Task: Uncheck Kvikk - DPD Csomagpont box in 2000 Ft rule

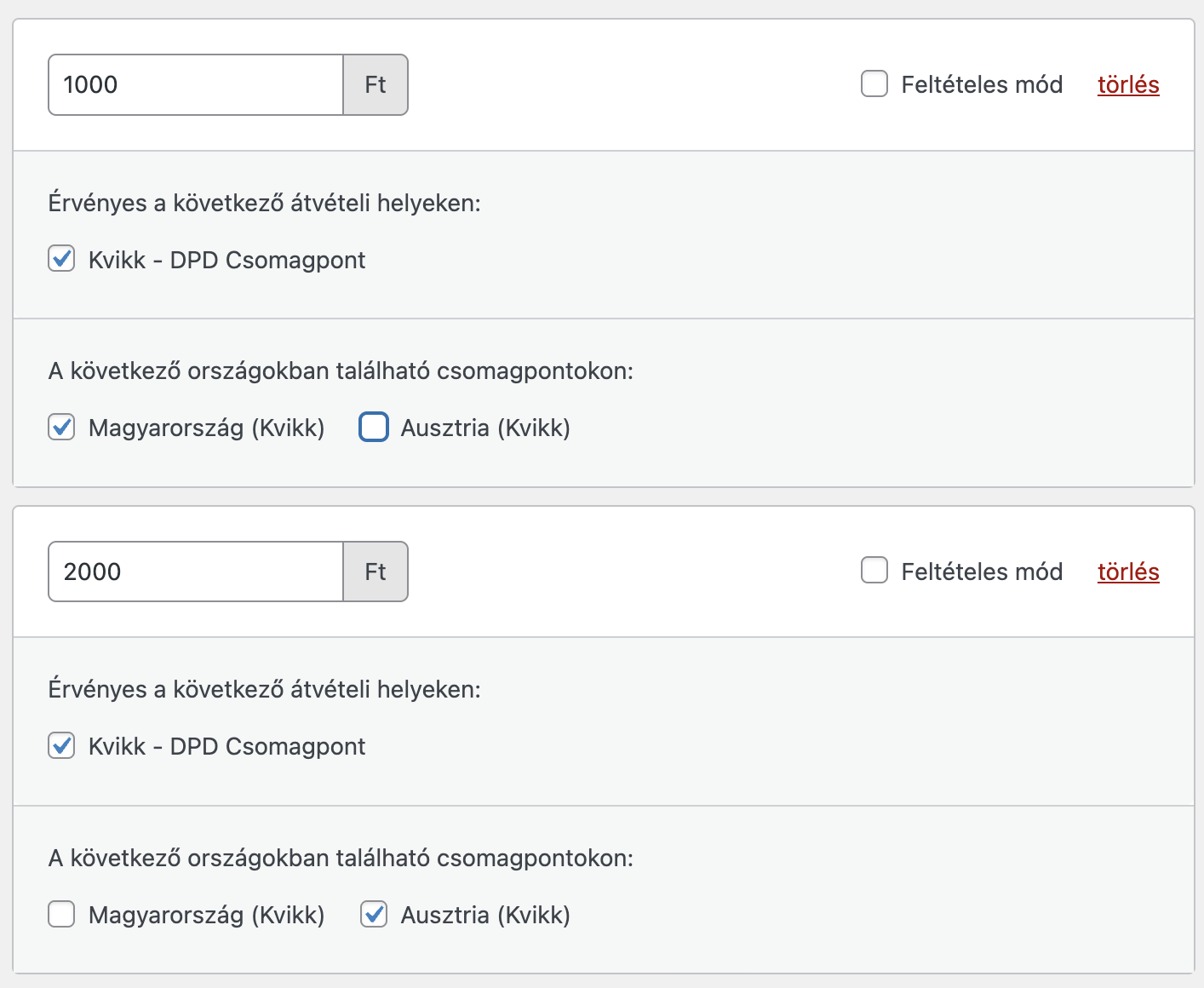Action: (x=61, y=746)
